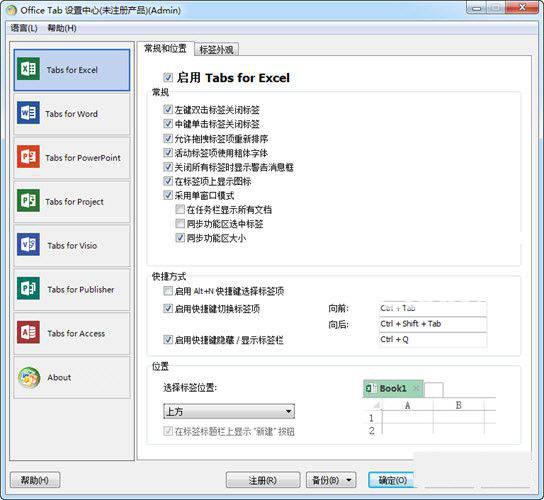This screenshot has width=544, height=500.
Task: Select the Access icon in sidebar
Action: [x=28, y=332]
